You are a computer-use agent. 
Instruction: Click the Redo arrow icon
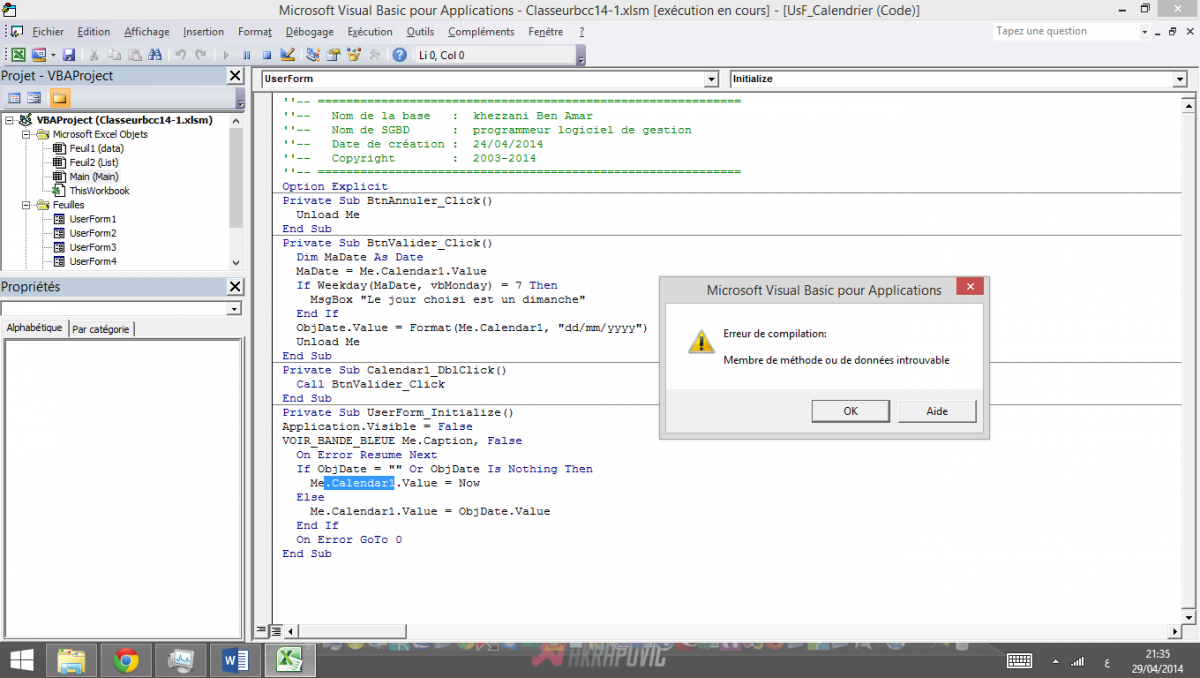click(200, 55)
